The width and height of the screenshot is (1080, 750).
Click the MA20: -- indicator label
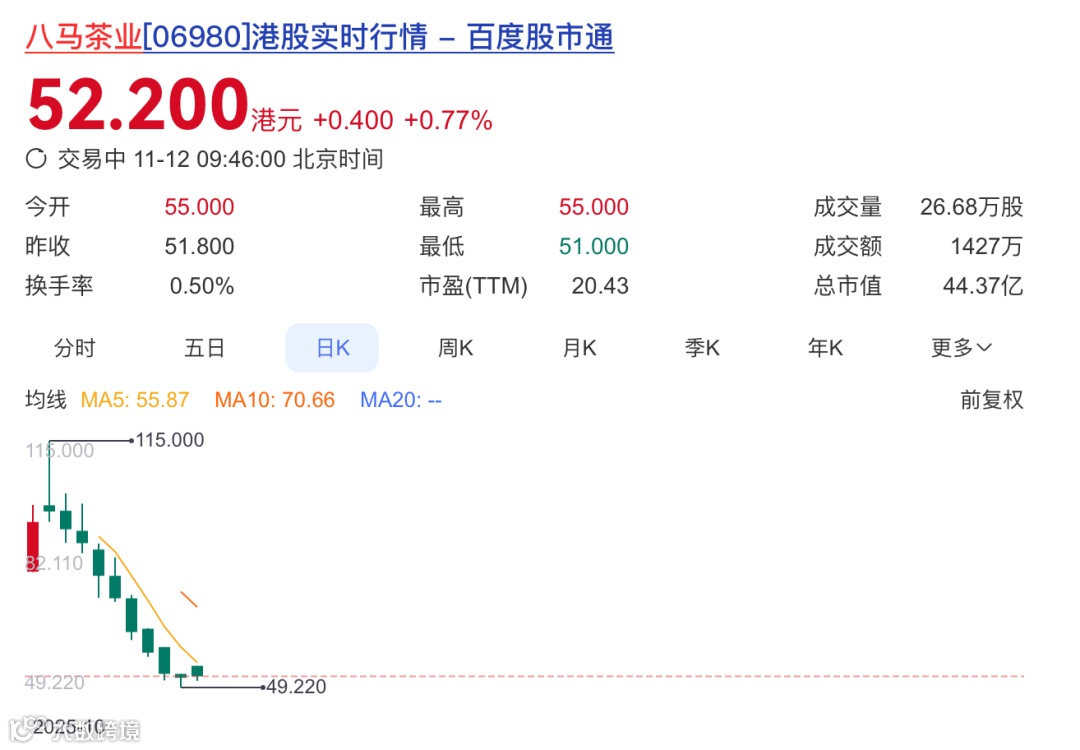pyautogui.click(x=401, y=399)
